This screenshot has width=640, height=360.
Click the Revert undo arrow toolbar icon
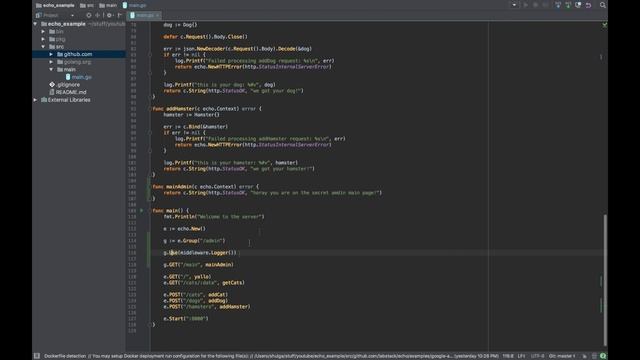tap(589, 5)
